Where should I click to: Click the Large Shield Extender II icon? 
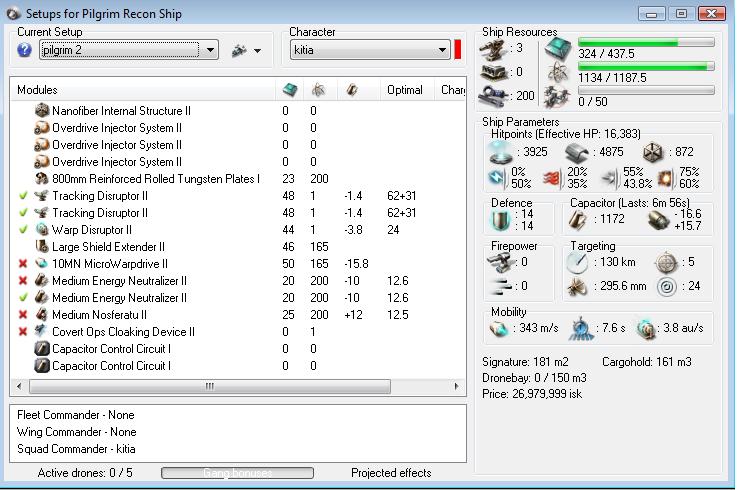[42, 246]
